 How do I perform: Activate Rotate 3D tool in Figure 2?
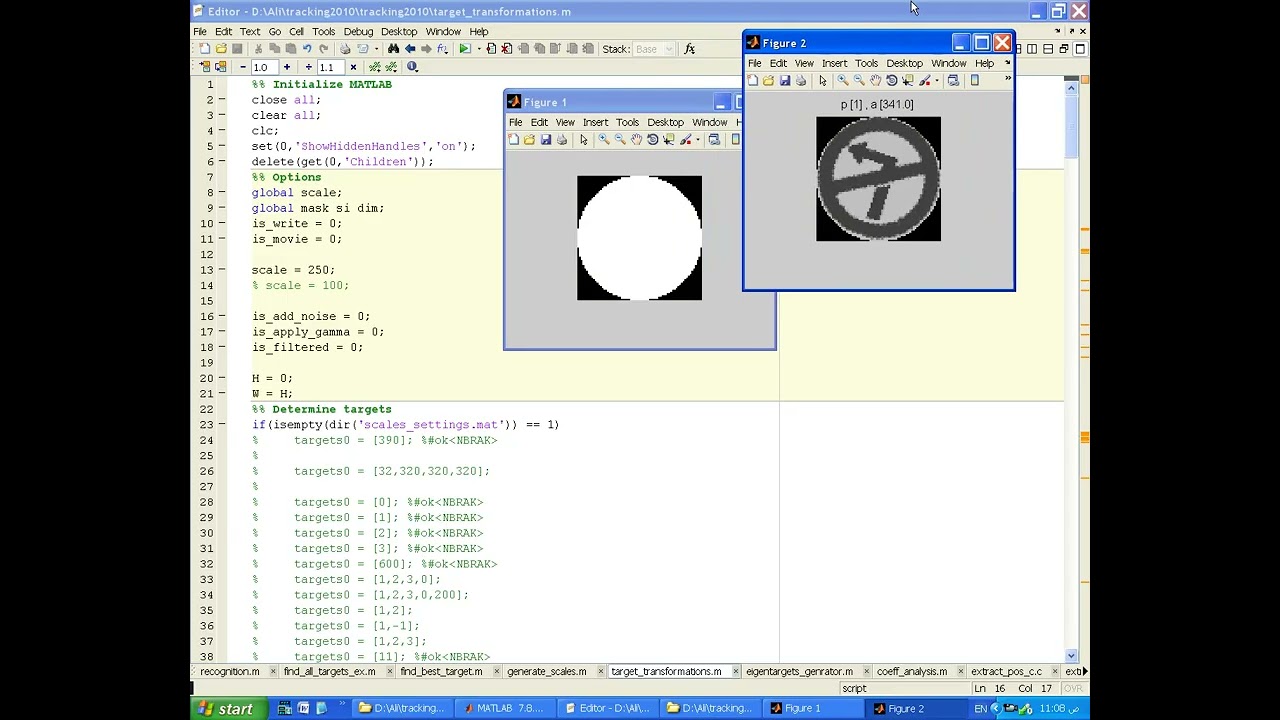(x=891, y=81)
